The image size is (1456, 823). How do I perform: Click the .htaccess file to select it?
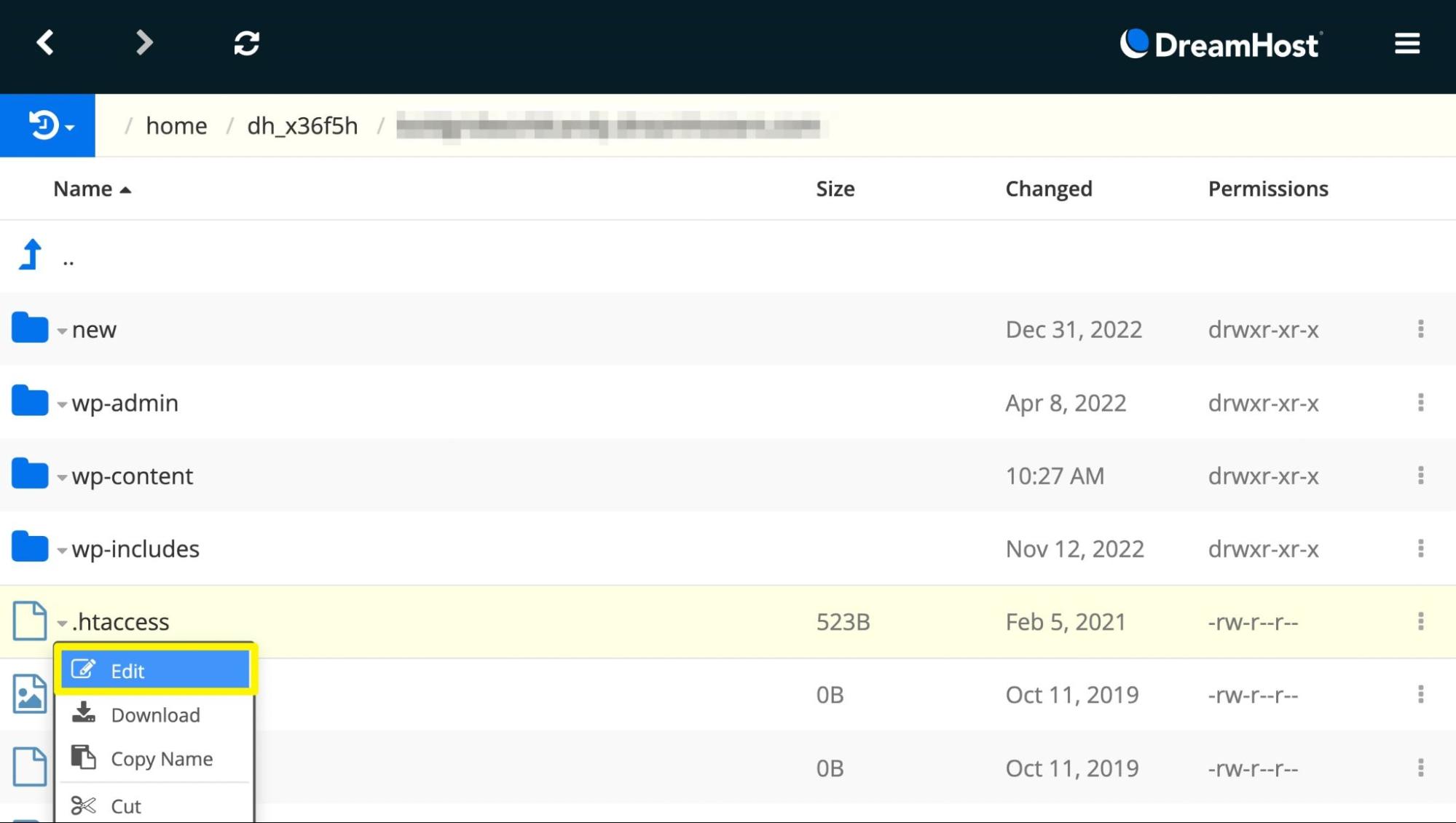122,620
